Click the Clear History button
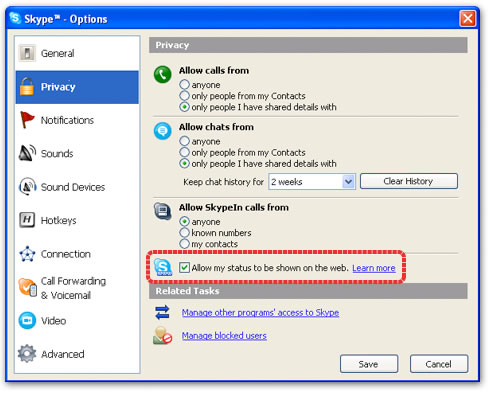This screenshot has height=393, width=491. 409,181
